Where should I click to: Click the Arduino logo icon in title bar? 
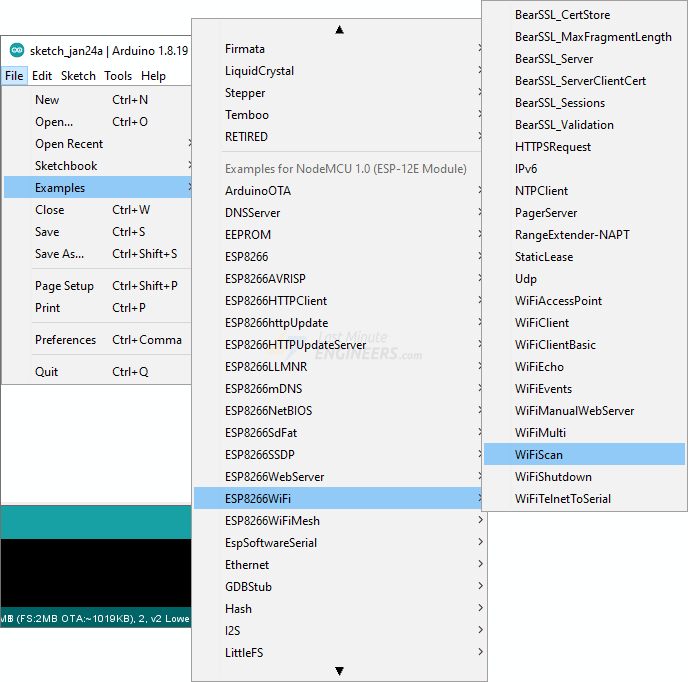pyautogui.click(x=17, y=50)
